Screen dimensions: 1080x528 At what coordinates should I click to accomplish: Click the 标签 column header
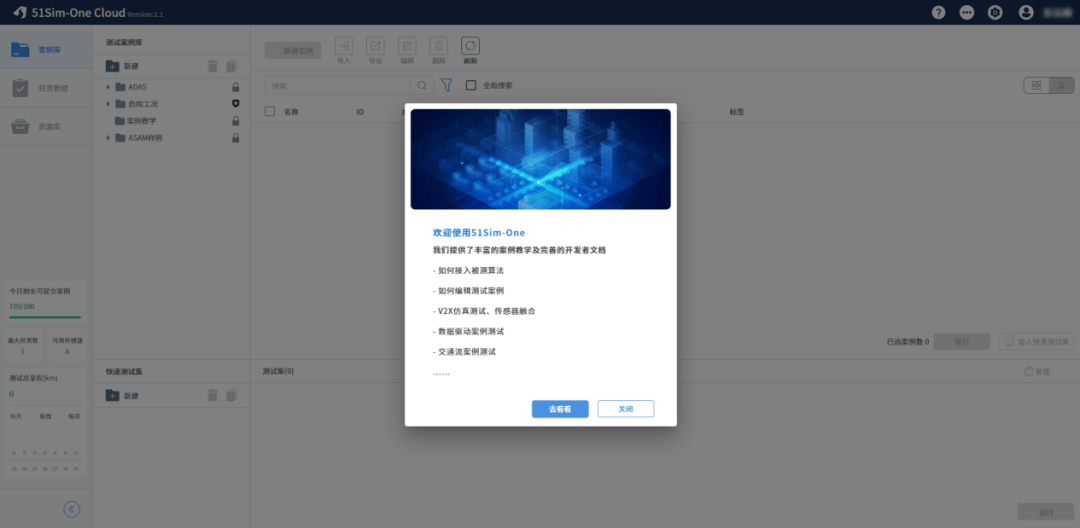coord(737,112)
